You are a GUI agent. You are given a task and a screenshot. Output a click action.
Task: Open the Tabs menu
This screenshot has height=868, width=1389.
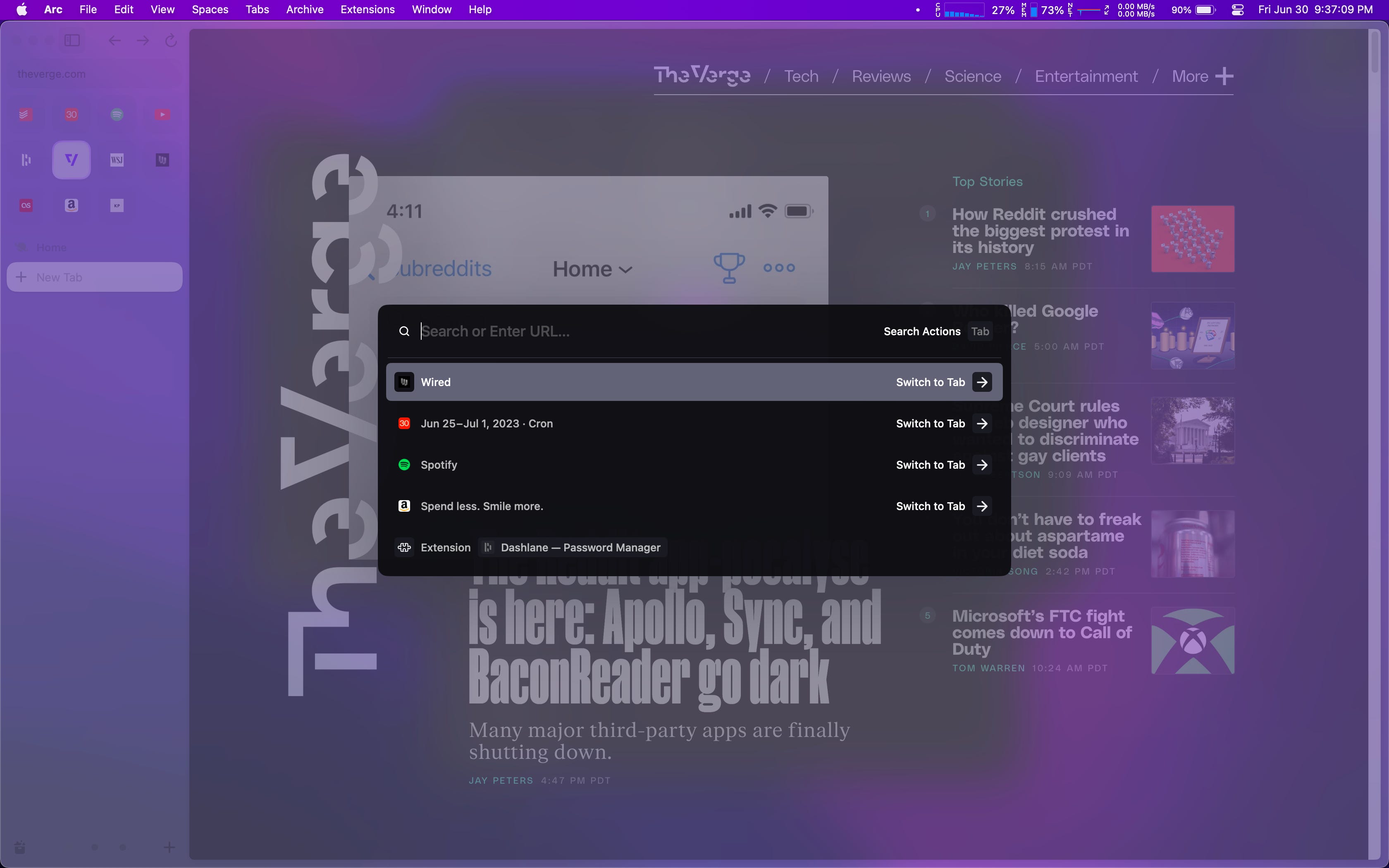click(257, 10)
